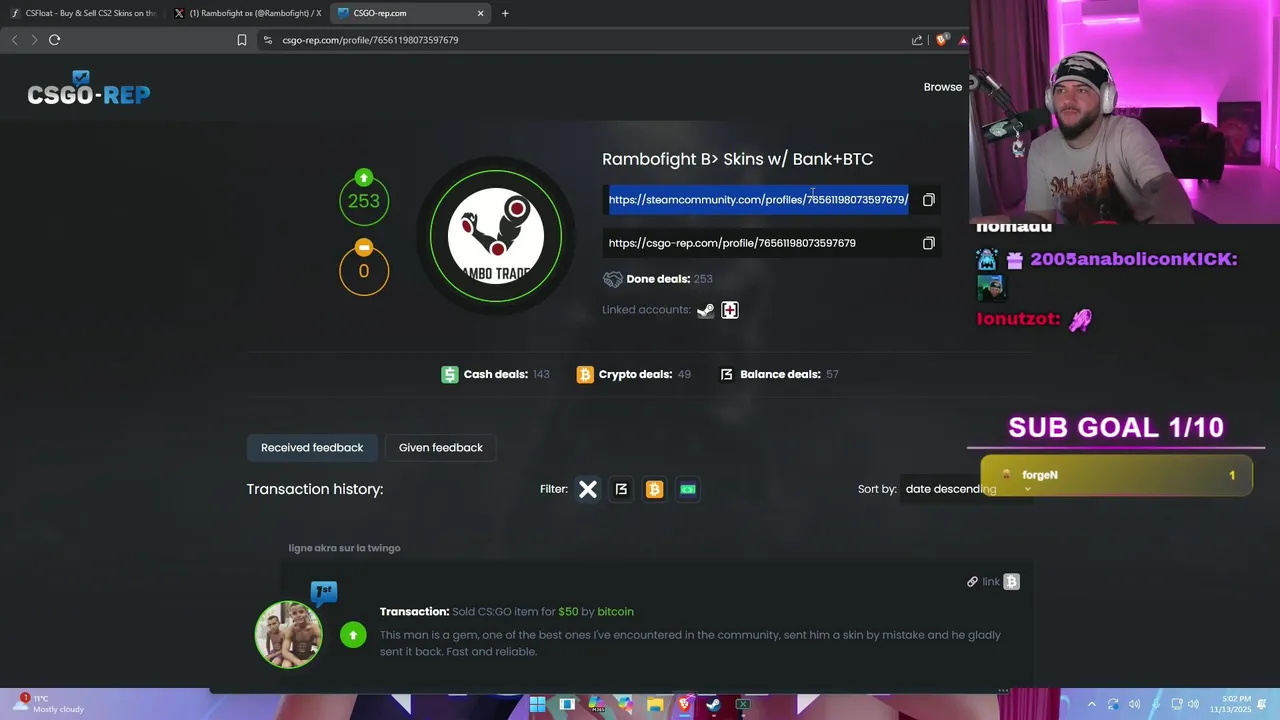Open the linked Steam account icon

706,310
